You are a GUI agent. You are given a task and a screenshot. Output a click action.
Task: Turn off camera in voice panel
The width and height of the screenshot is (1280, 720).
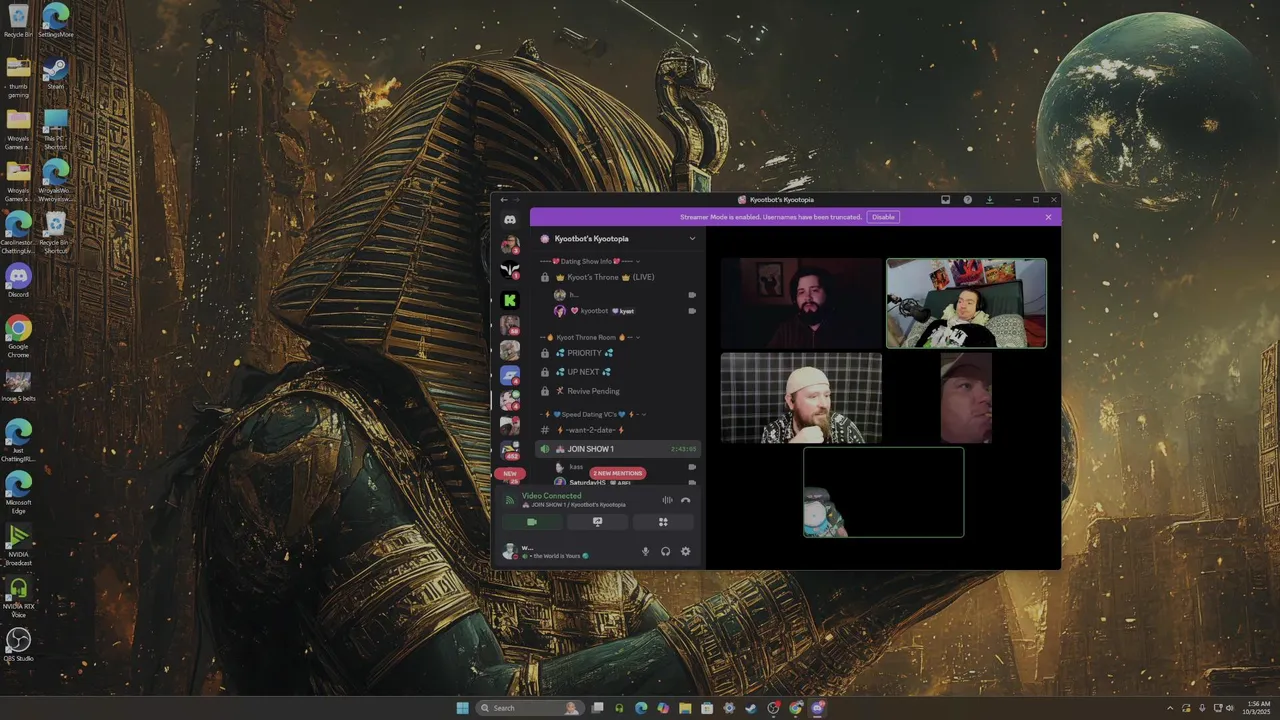(x=532, y=522)
